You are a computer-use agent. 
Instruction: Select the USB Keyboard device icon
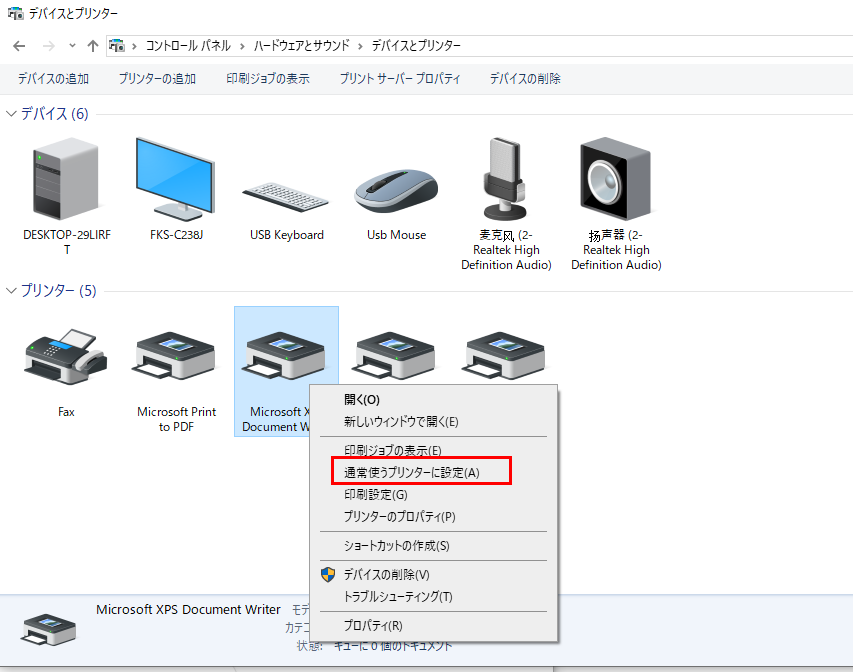click(x=286, y=198)
